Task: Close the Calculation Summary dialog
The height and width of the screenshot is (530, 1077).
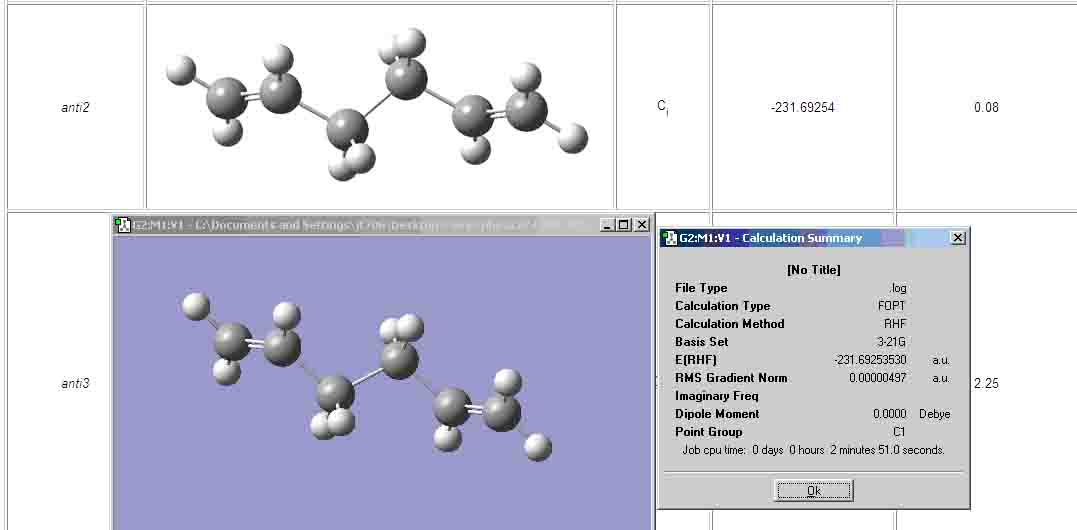Action: [957, 238]
